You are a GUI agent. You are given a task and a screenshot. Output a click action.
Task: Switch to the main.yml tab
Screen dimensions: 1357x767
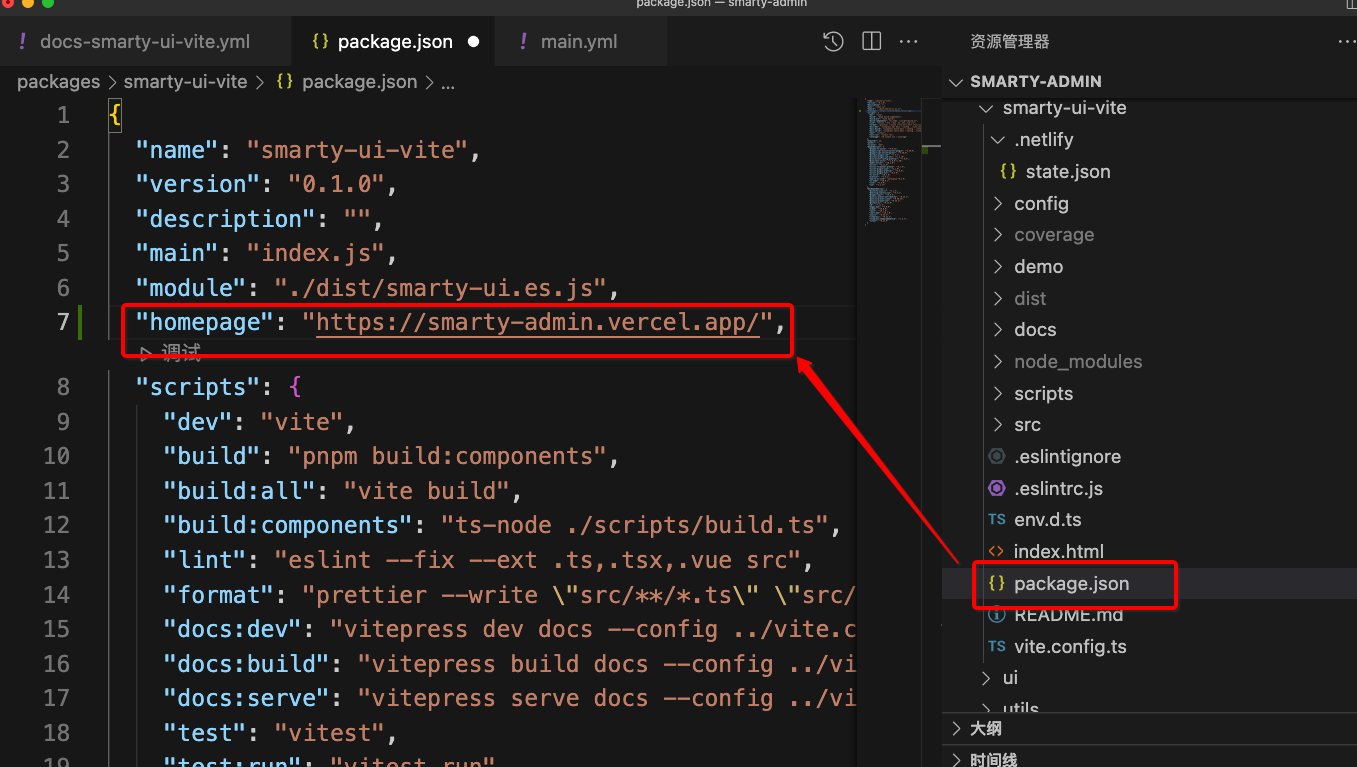[578, 42]
